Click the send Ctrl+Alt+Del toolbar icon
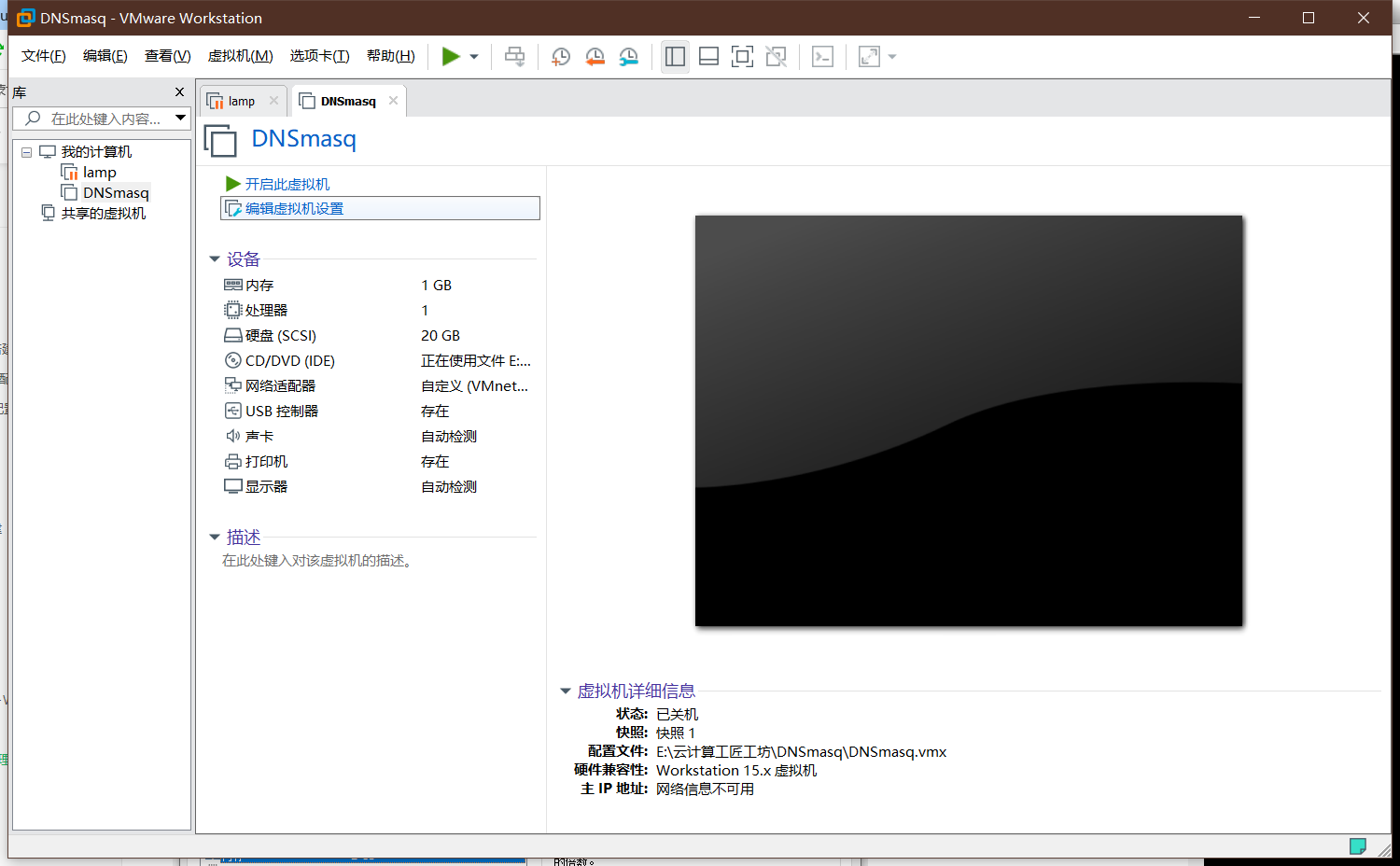The image size is (1400, 866). click(514, 56)
